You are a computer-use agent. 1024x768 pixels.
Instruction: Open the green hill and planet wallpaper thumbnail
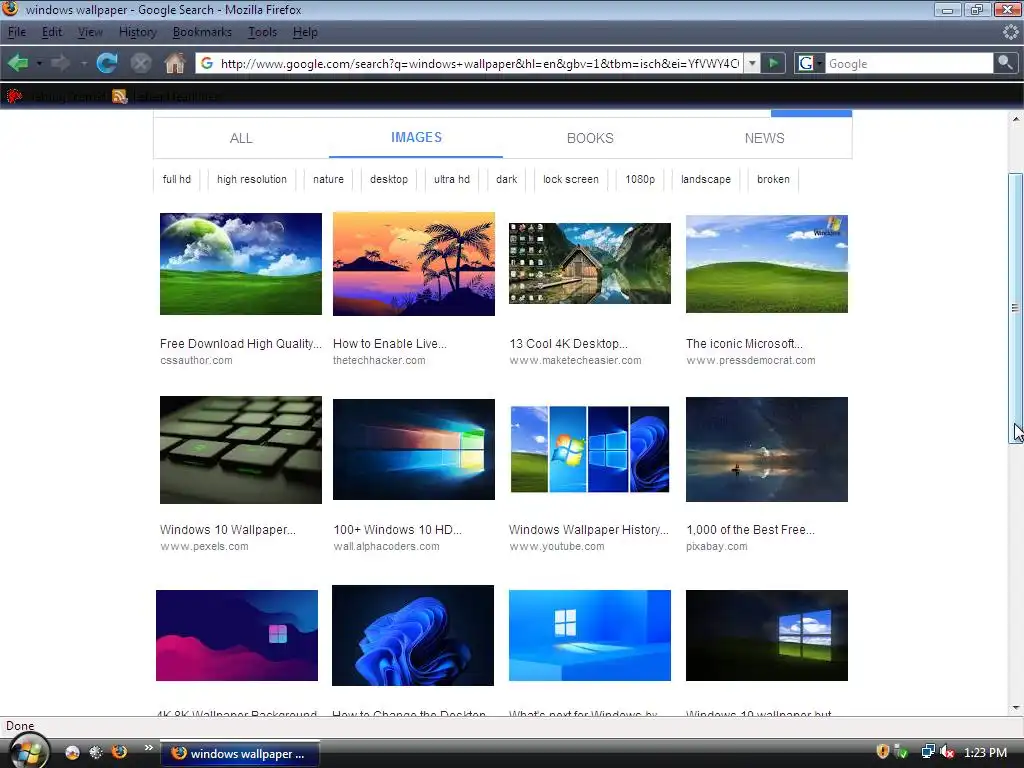(241, 264)
